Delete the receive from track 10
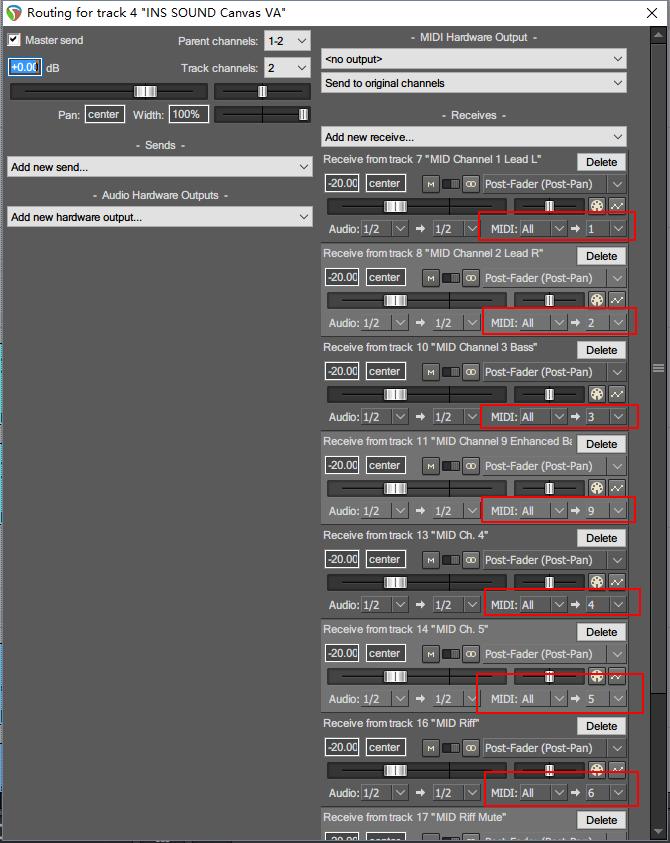The width and height of the screenshot is (670, 843). click(x=601, y=351)
